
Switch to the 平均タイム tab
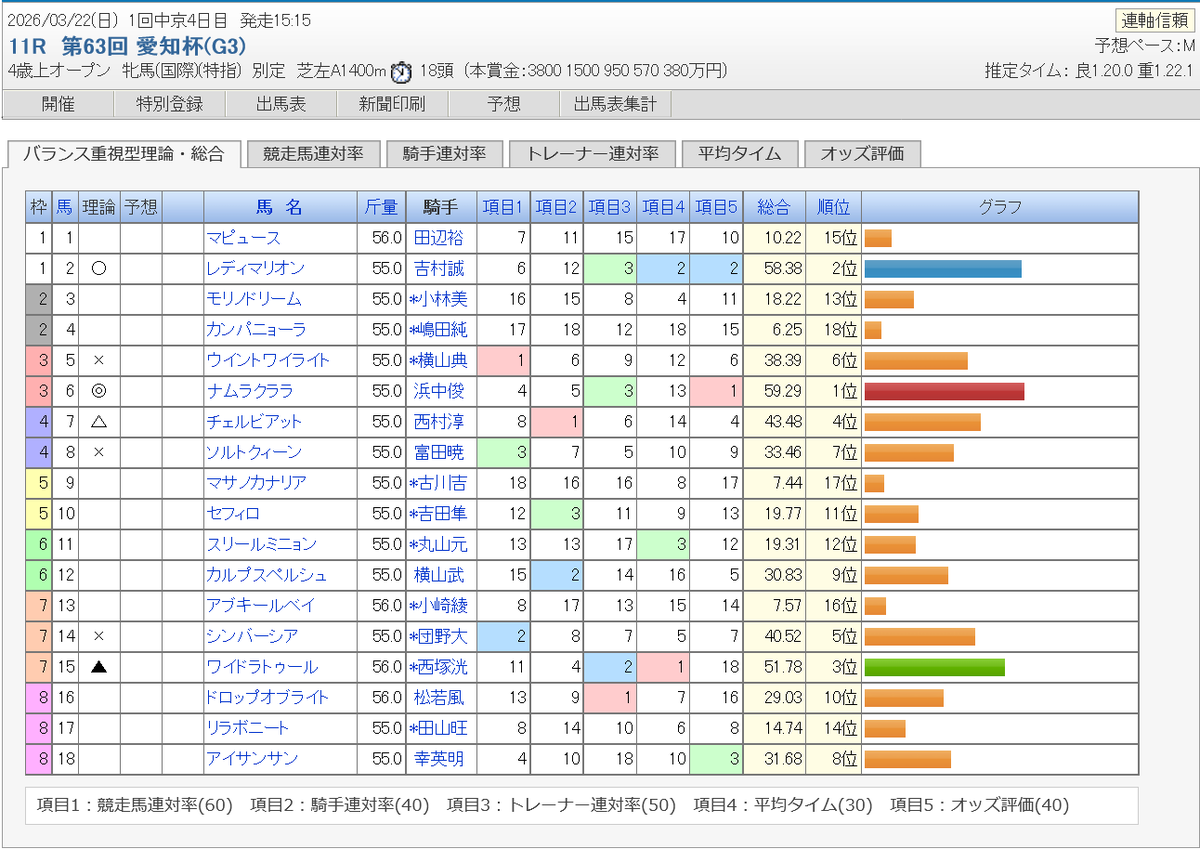coord(740,154)
